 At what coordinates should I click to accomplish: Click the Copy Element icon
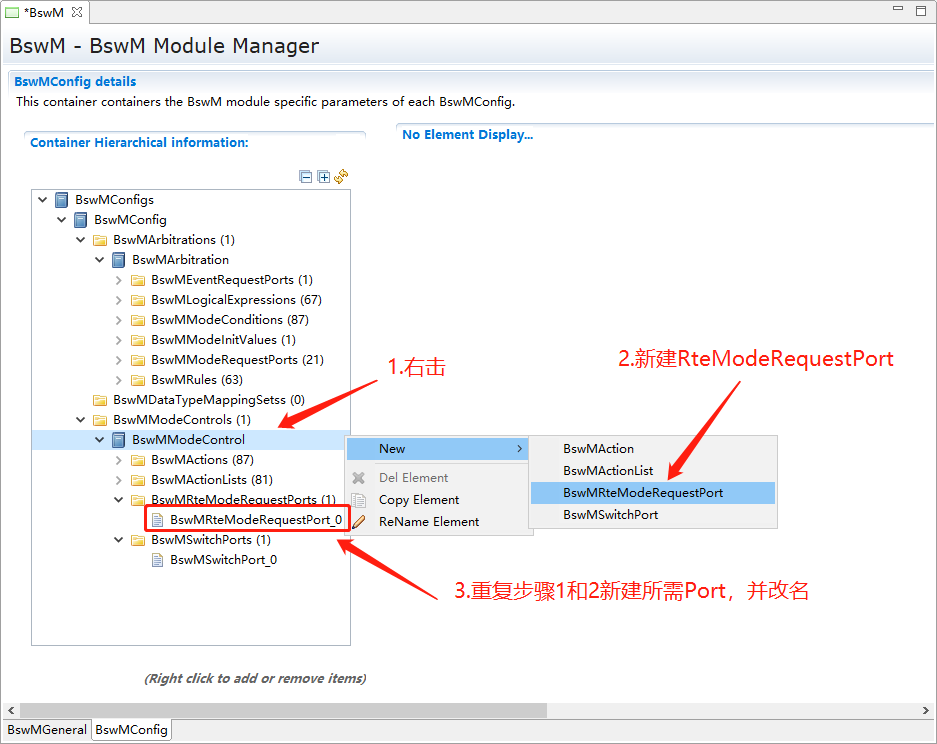(359, 500)
